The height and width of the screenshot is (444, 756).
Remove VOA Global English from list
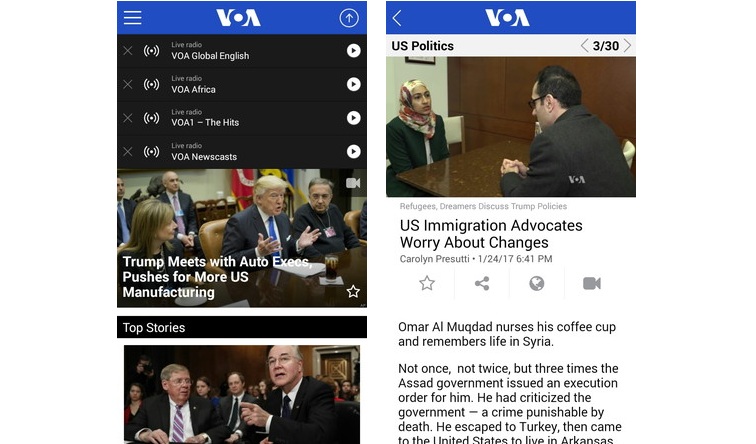point(128,51)
